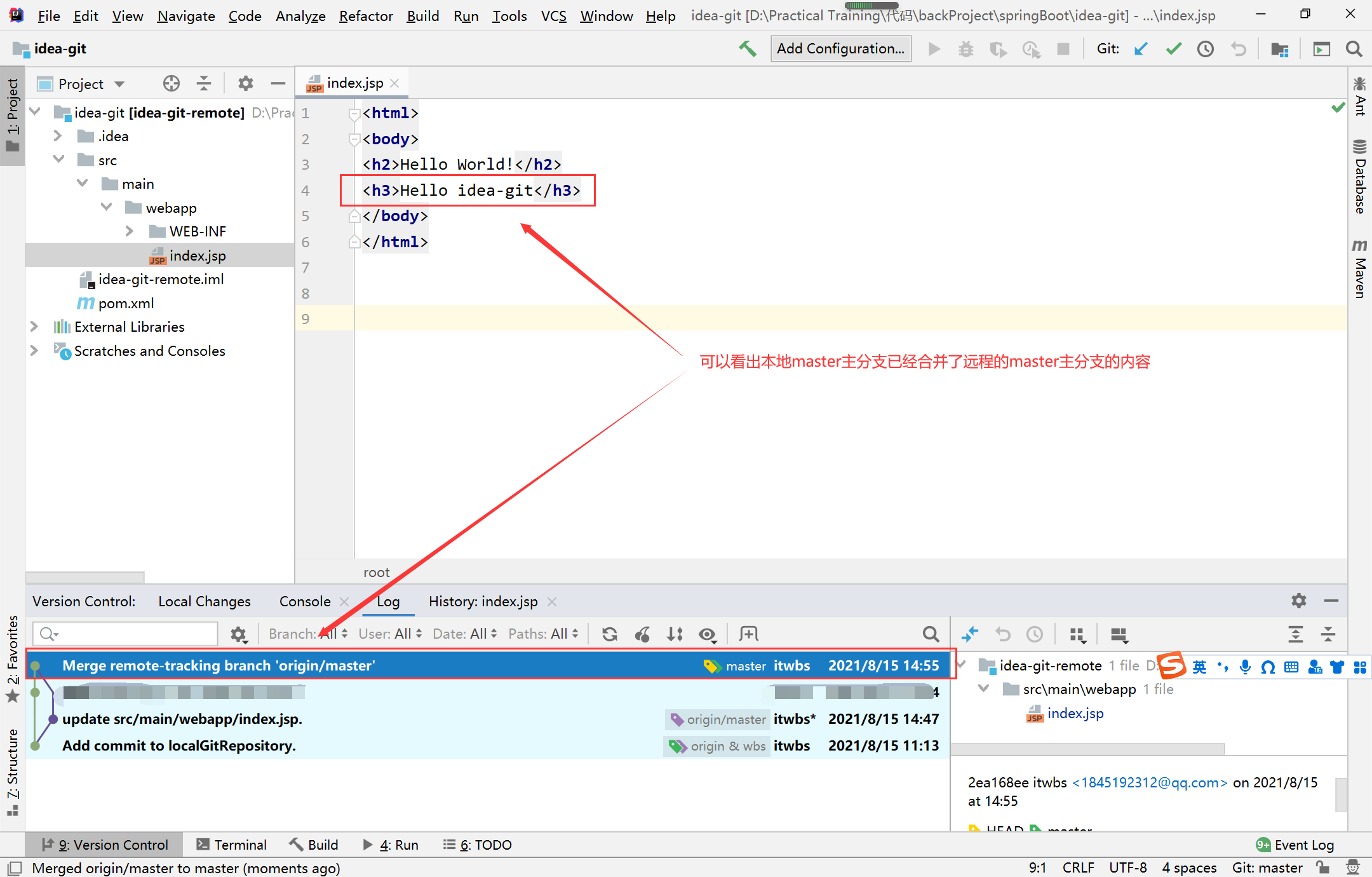
Task: Open the Project view dropdown
Action: pos(119,84)
